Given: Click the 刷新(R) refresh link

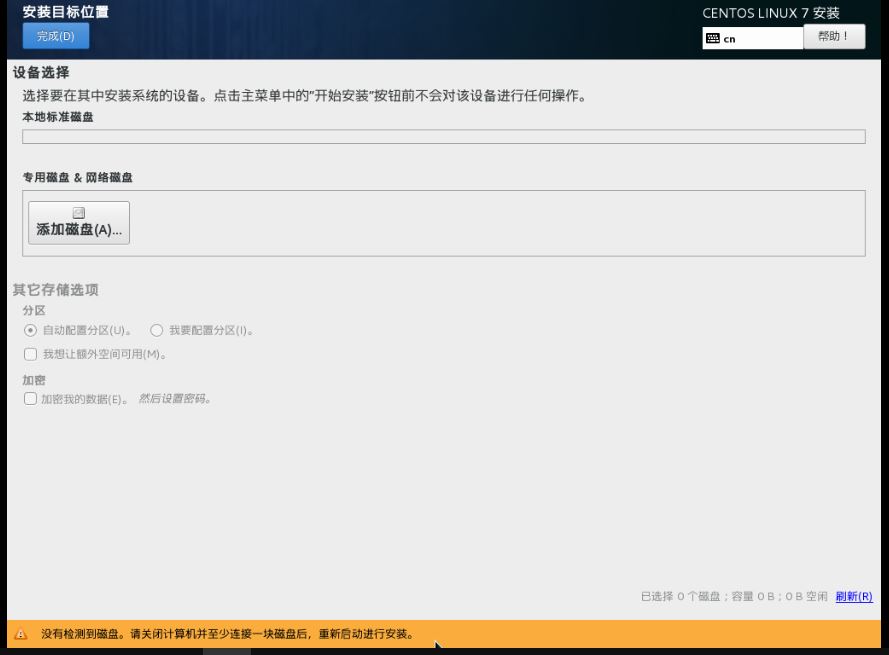Looking at the screenshot, I should click(854, 596).
